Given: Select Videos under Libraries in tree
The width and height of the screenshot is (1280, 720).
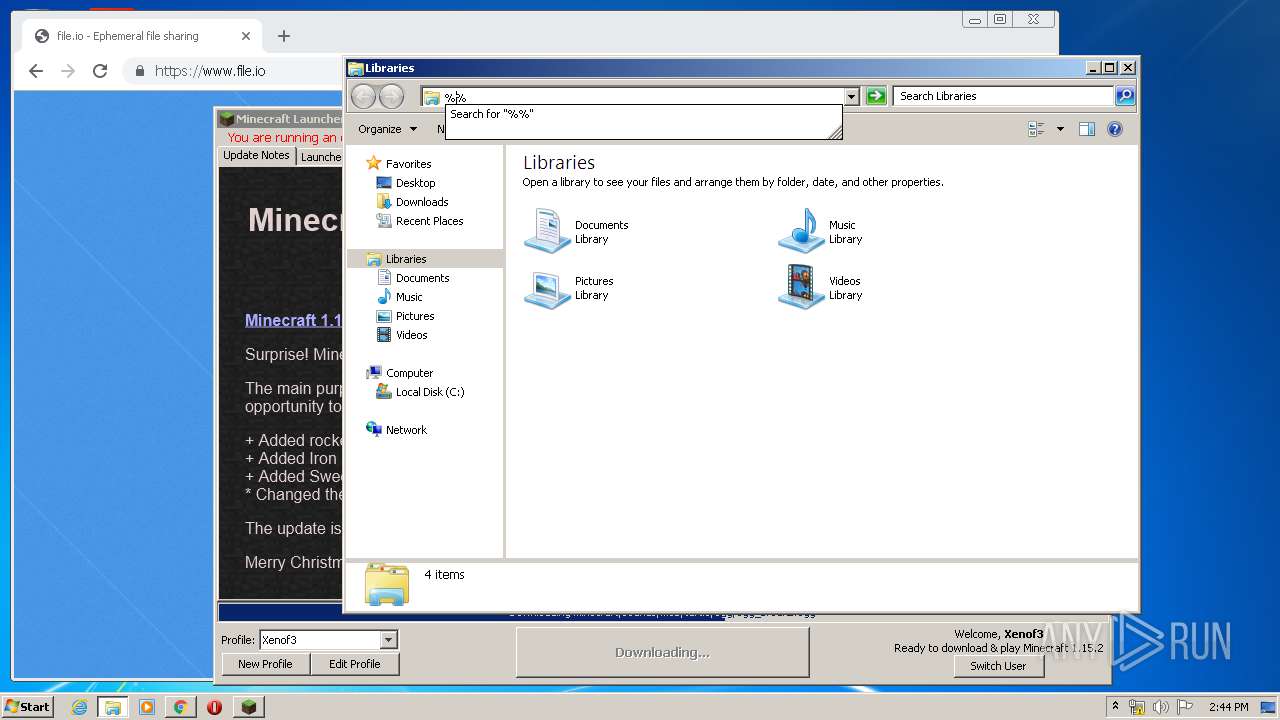Looking at the screenshot, I should point(411,335).
